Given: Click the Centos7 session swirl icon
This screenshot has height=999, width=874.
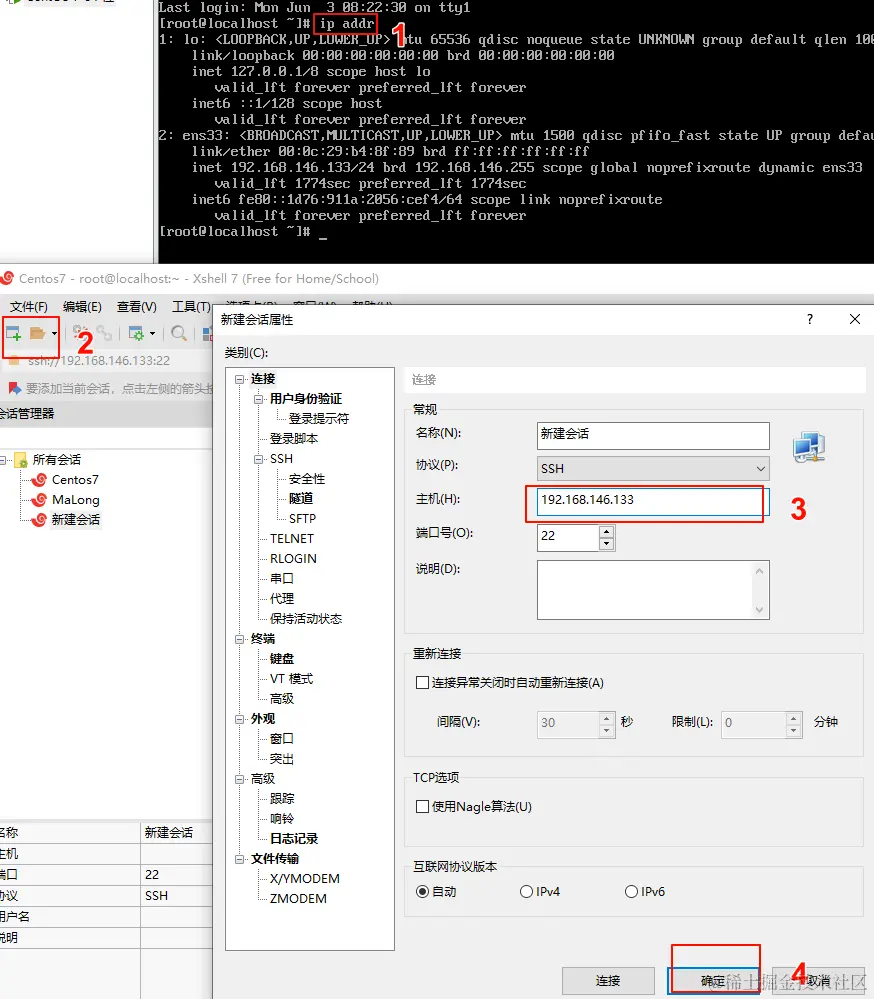Looking at the screenshot, I should (x=40, y=479).
